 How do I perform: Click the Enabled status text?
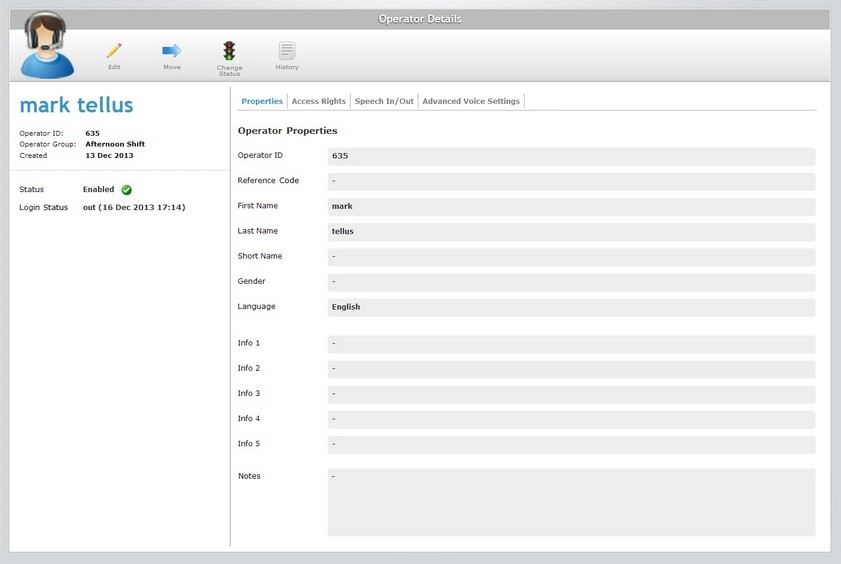98,189
